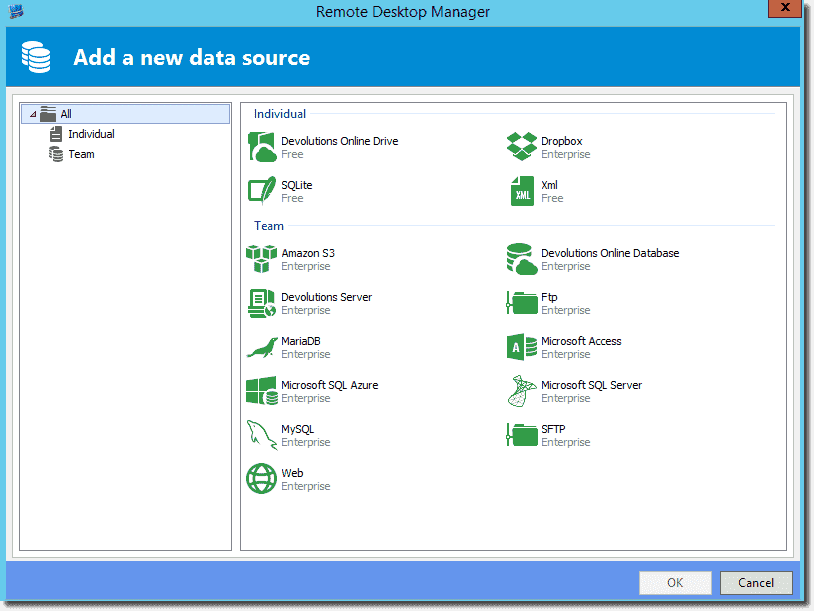Select the SFTP folder icon
814x611 pixels.
[x=522, y=435]
